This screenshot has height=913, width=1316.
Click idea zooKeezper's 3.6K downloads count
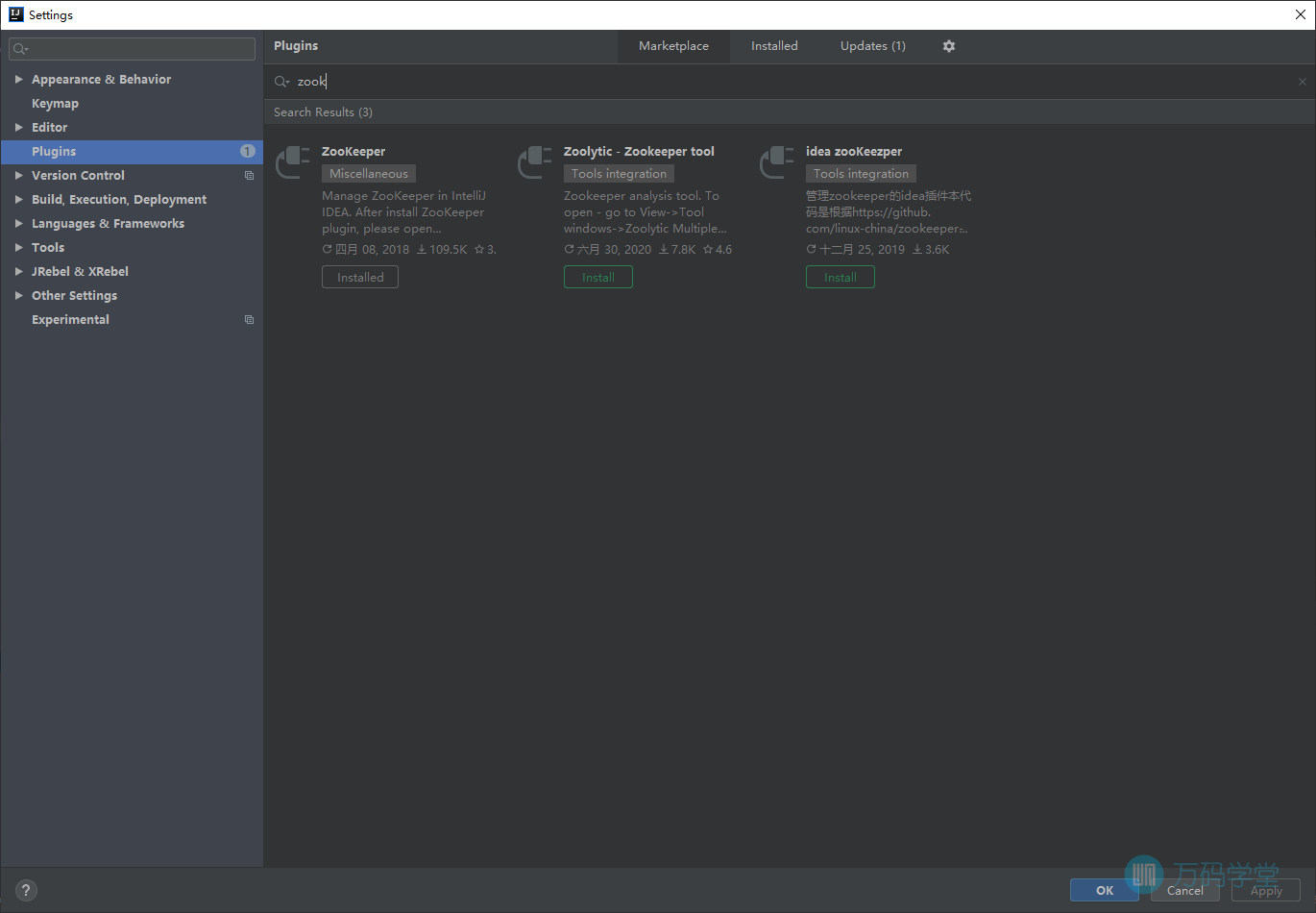click(931, 250)
